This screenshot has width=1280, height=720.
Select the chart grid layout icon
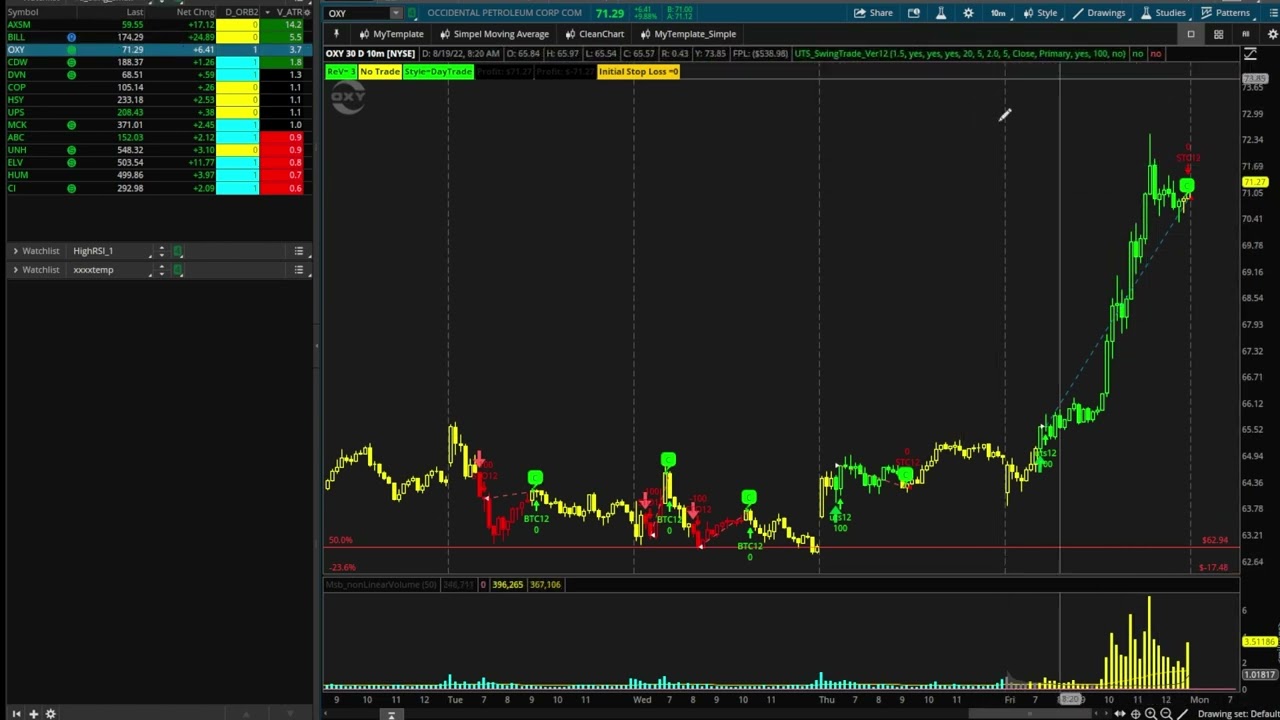pos(1218,34)
